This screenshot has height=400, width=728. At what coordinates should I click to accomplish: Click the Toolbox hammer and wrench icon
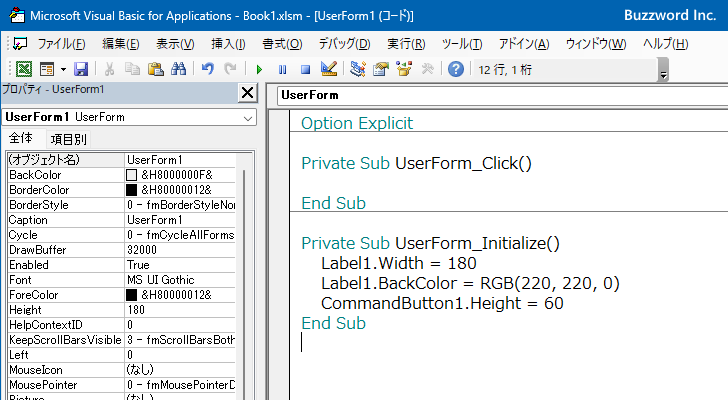427,69
